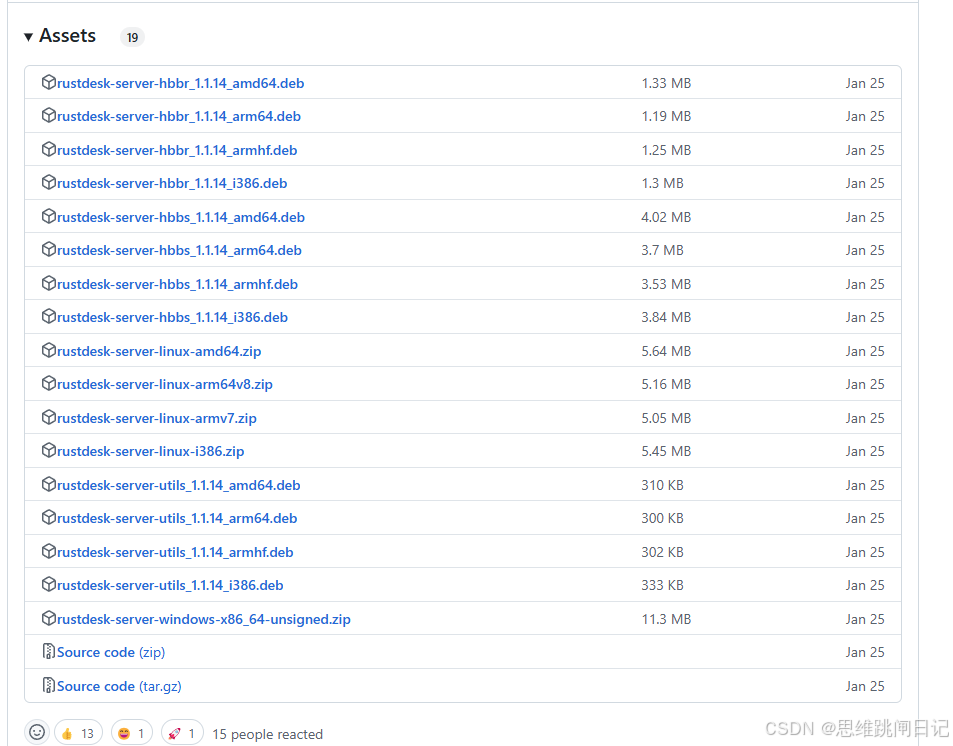953x746 pixels.
Task: Download rustdesk-server-utils_1.1.14_arm64.deb
Action: tap(177, 518)
